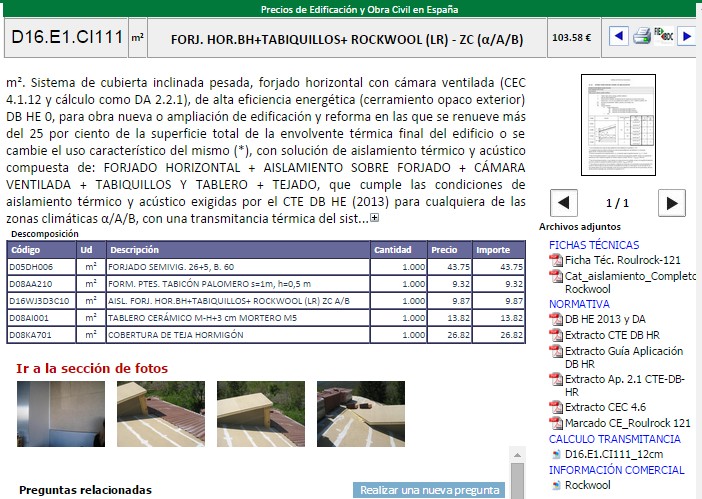702x499 pixels.
Task: Print this price item page
Action: 642,36
